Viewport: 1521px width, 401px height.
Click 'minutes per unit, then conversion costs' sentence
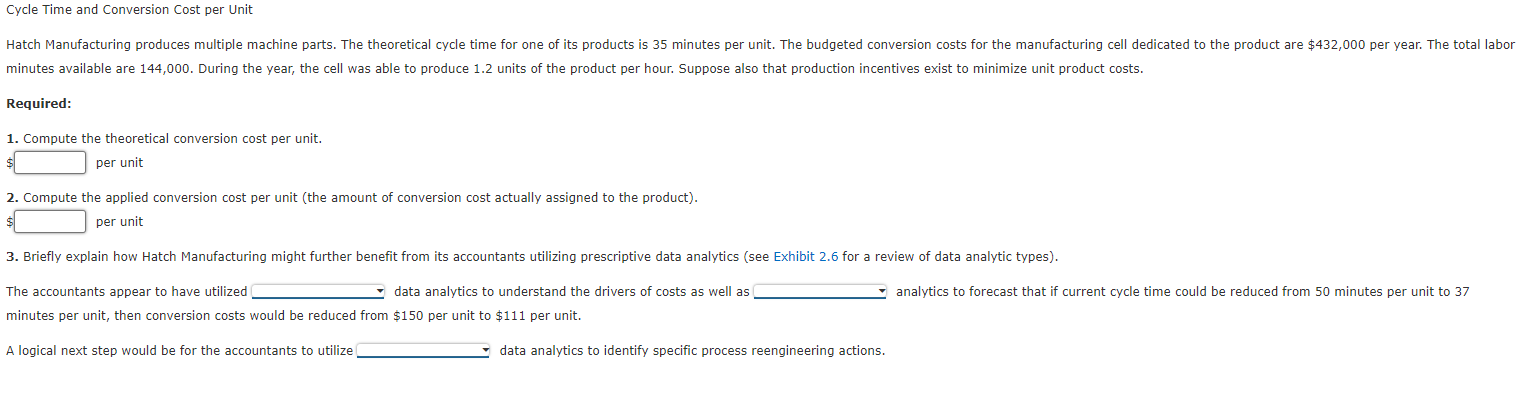pos(292,316)
